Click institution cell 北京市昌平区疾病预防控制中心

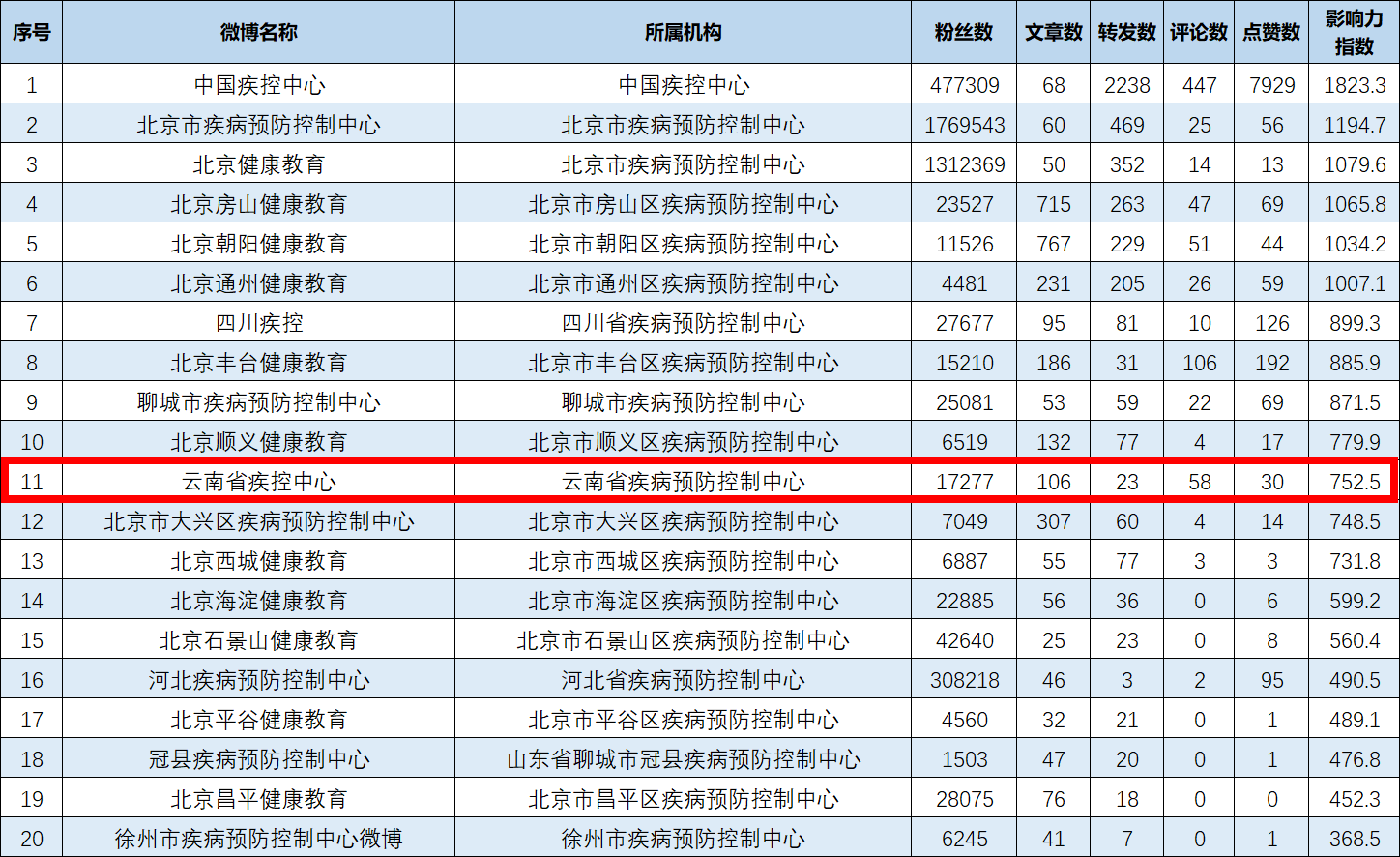click(x=684, y=799)
